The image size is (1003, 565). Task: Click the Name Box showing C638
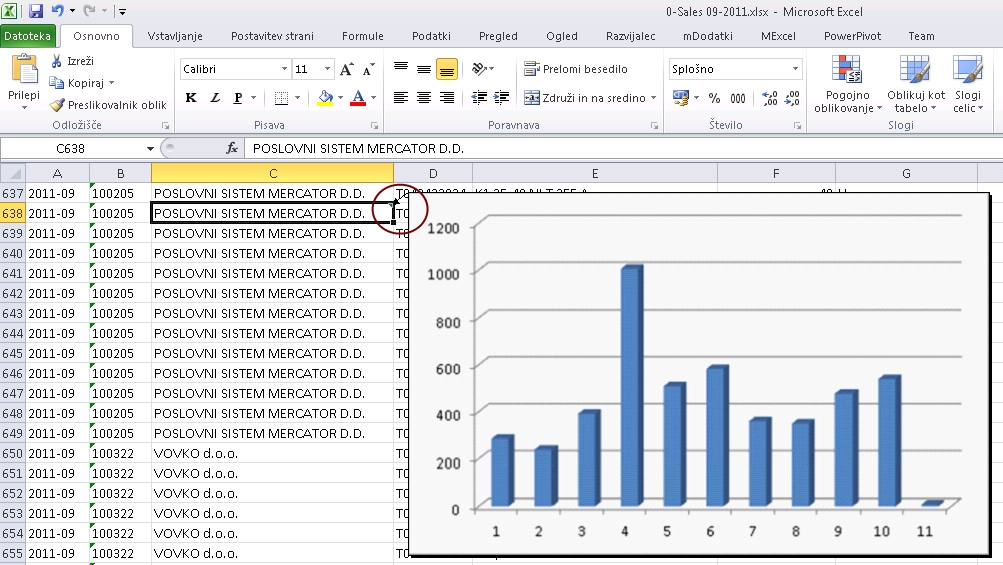[x=71, y=148]
